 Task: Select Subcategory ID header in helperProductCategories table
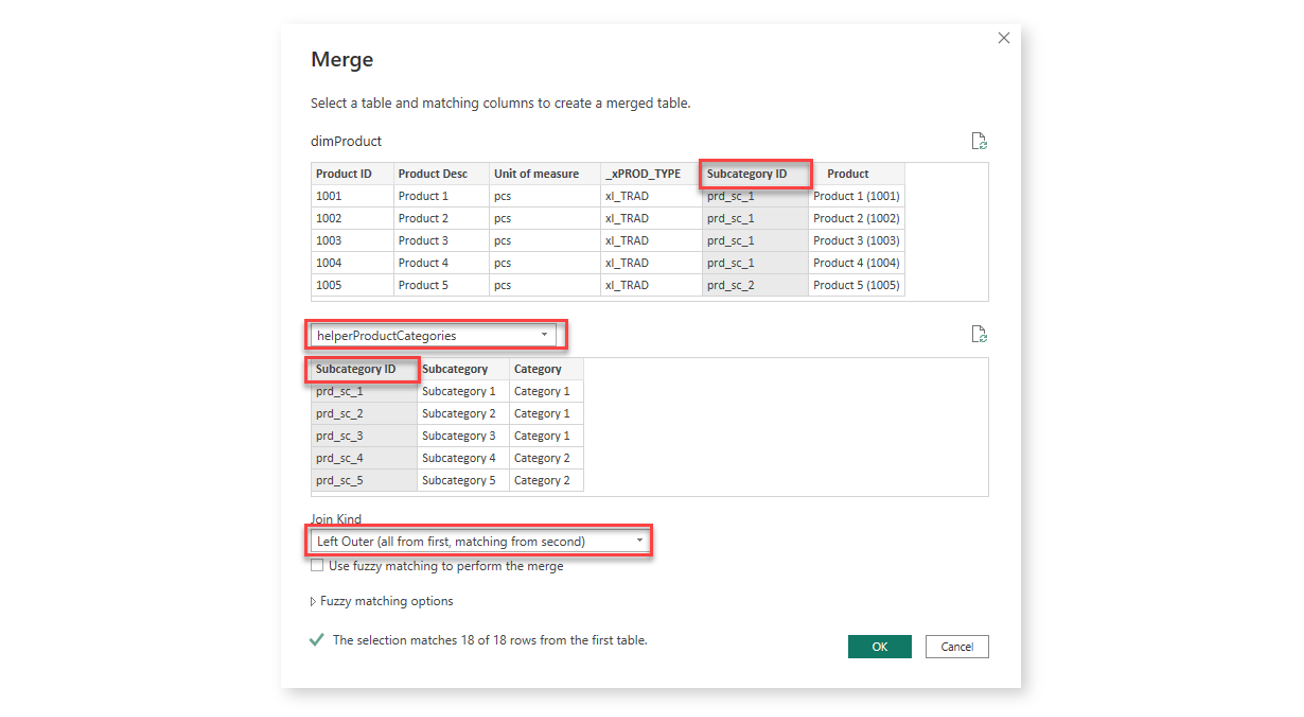click(x=364, y=369)
